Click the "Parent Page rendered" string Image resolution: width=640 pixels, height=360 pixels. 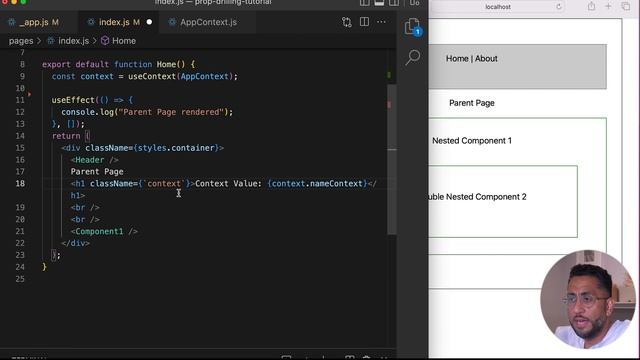point(171,112)
